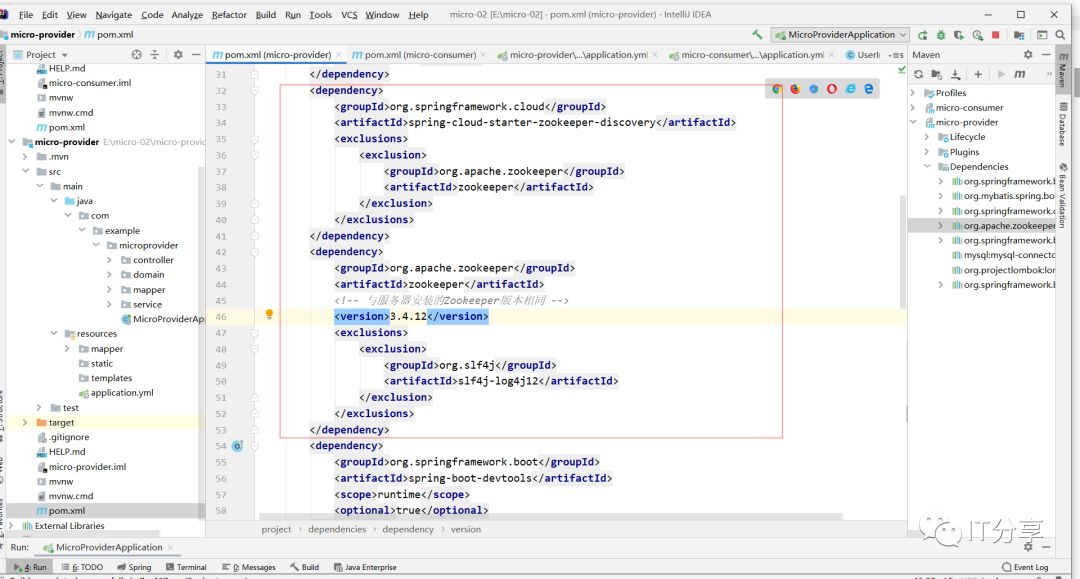Rerun MicroProviderApplication with the green run icon
Screen dimensions: 1080x579
coord(922,34)
